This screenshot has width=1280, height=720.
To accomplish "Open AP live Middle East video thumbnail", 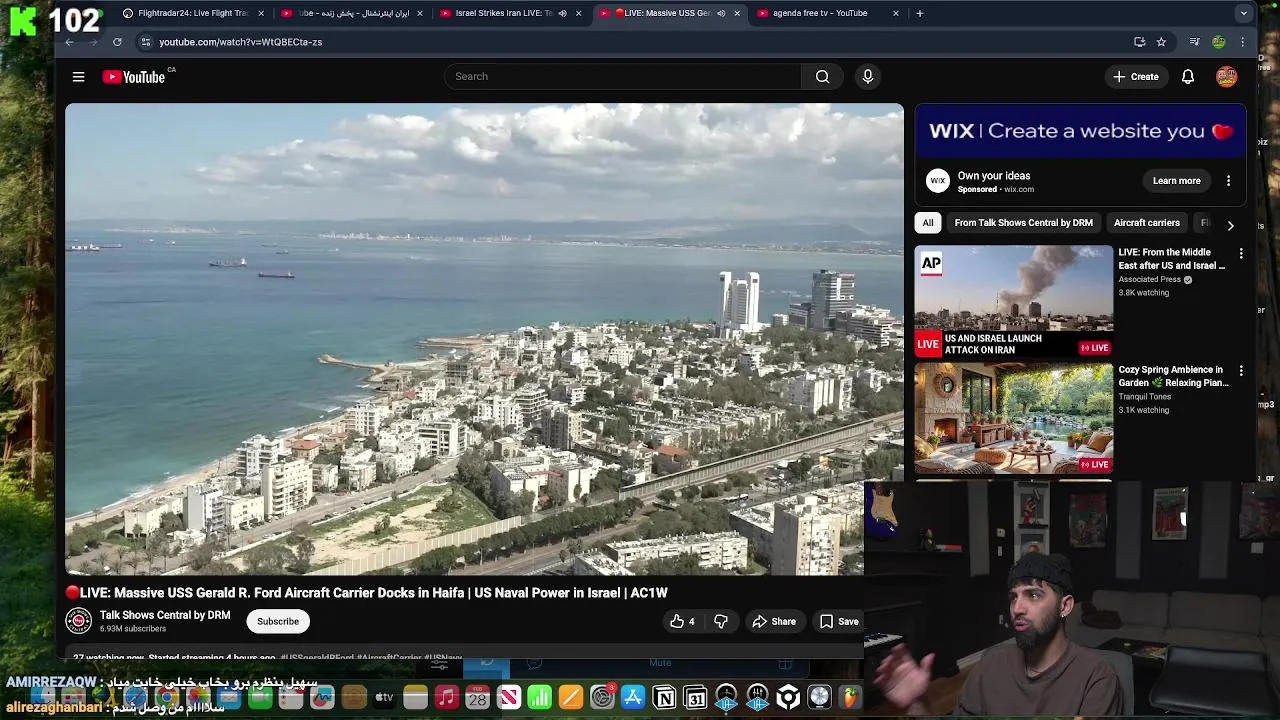I will coord(1013,300).
